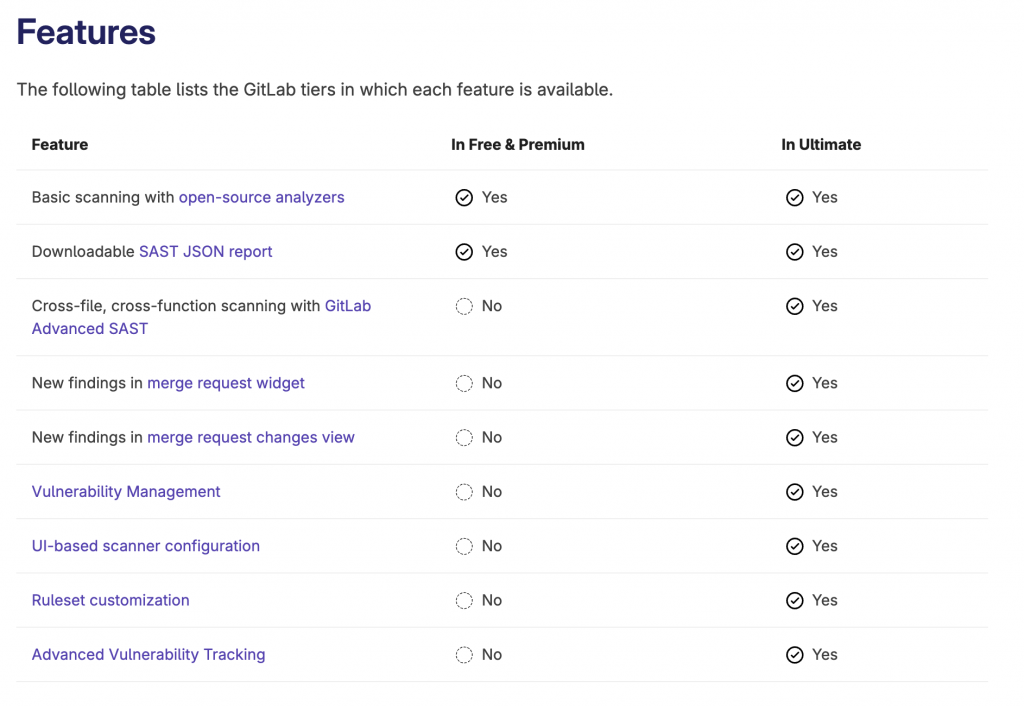Screen dimensions: 1024x706
Task: Click Ultimate check icon for Vulnerability Management row
Action: tap(795, 492)
